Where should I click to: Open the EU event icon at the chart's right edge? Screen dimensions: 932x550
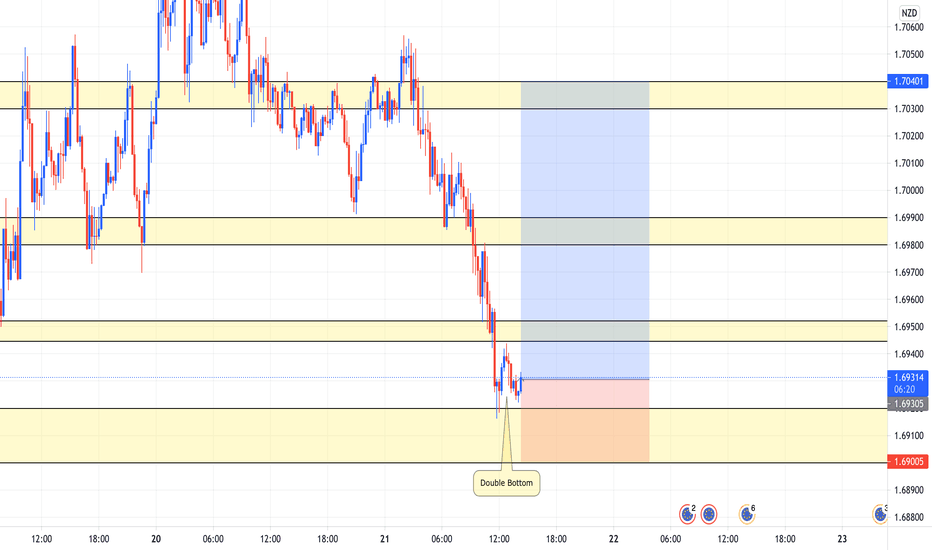pyautogui.click(x=880, y=514)
